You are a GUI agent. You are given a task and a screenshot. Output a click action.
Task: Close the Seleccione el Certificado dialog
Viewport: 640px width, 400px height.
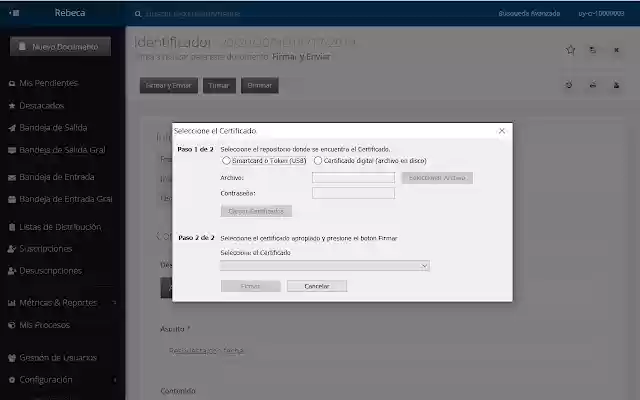[x=502, y=131]
